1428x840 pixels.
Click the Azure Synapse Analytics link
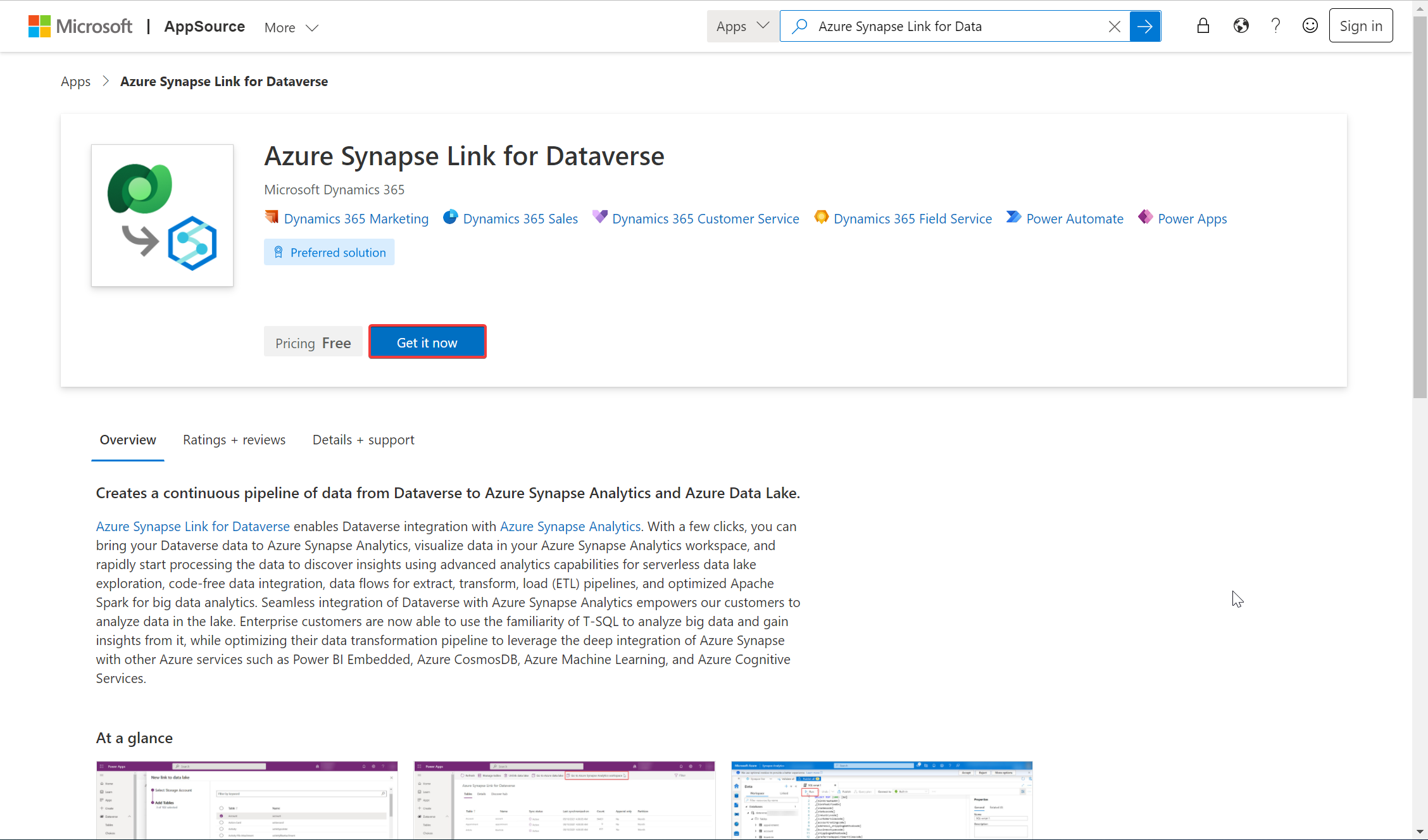click(570, 526)
